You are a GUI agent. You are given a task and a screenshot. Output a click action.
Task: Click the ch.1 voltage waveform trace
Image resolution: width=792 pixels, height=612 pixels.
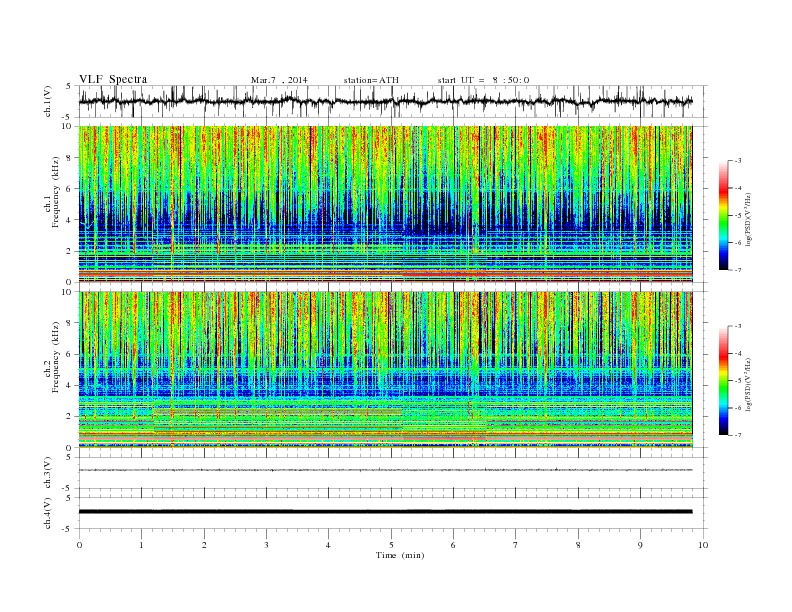[385, 101]
